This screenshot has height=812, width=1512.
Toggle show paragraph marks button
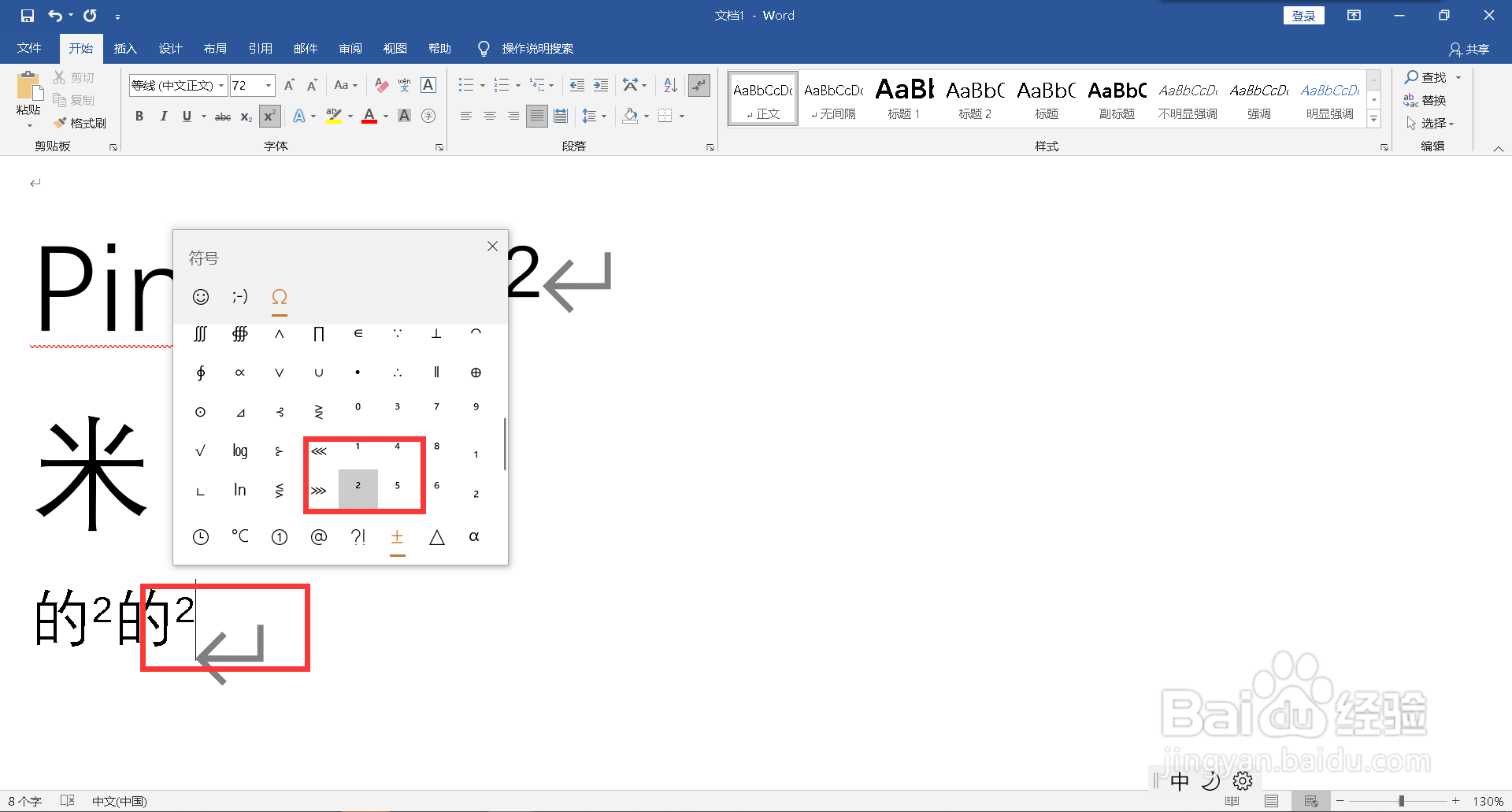(699, 85)
